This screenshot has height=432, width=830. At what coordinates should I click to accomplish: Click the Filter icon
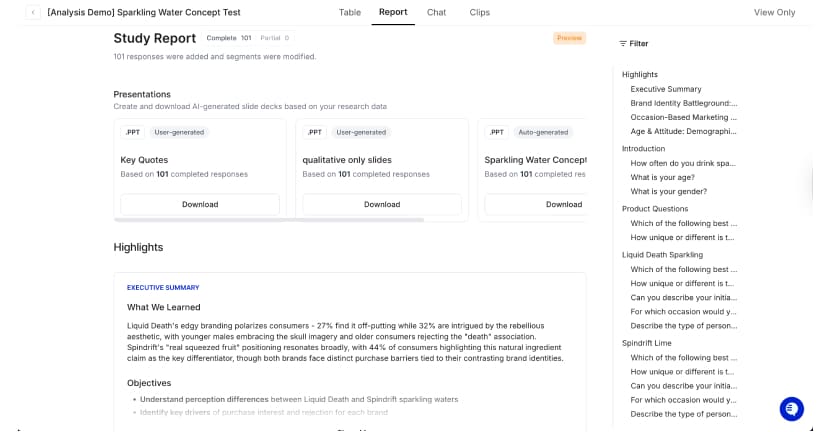click(x=623, y=44)
